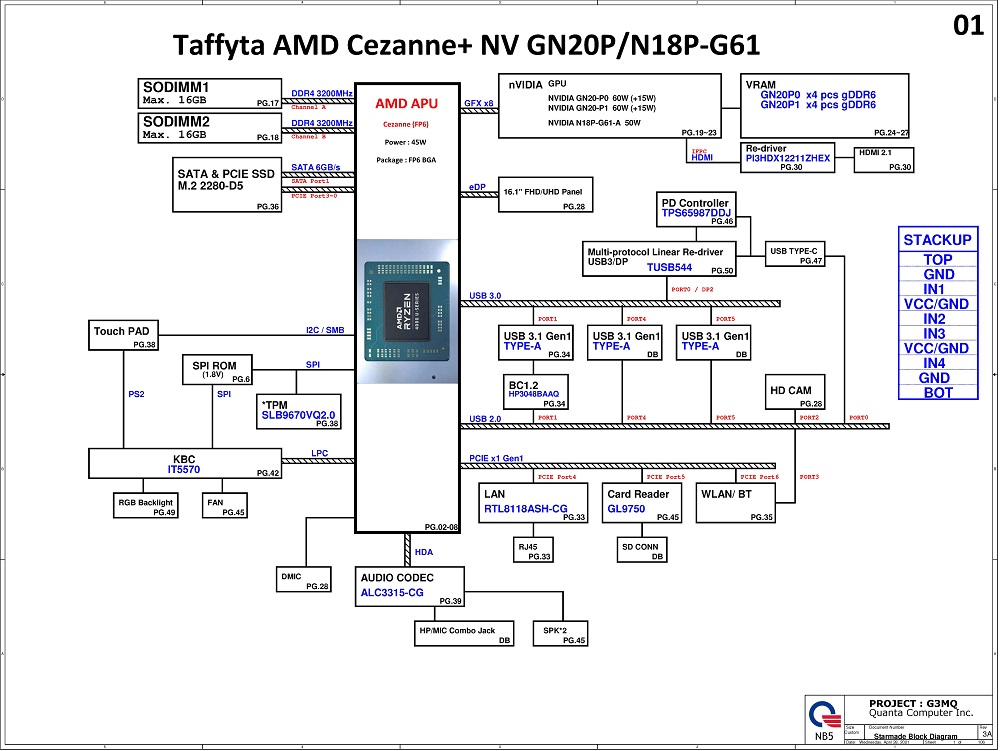This screenshot has height=751, width=1000.
Task: Select the SODIMM2 block
Action: point(210,128)
